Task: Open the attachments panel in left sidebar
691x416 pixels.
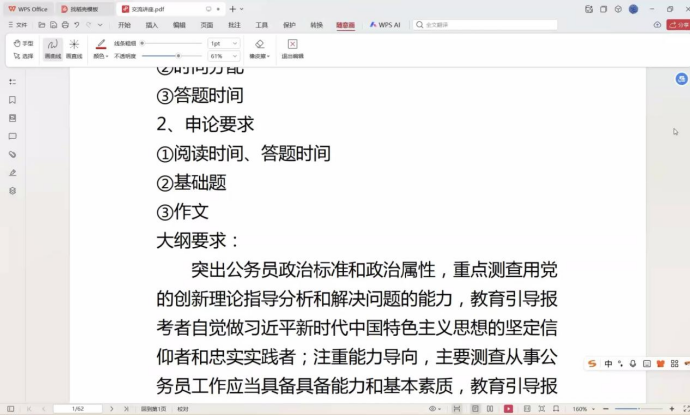Action: click(x=12, y=154)
